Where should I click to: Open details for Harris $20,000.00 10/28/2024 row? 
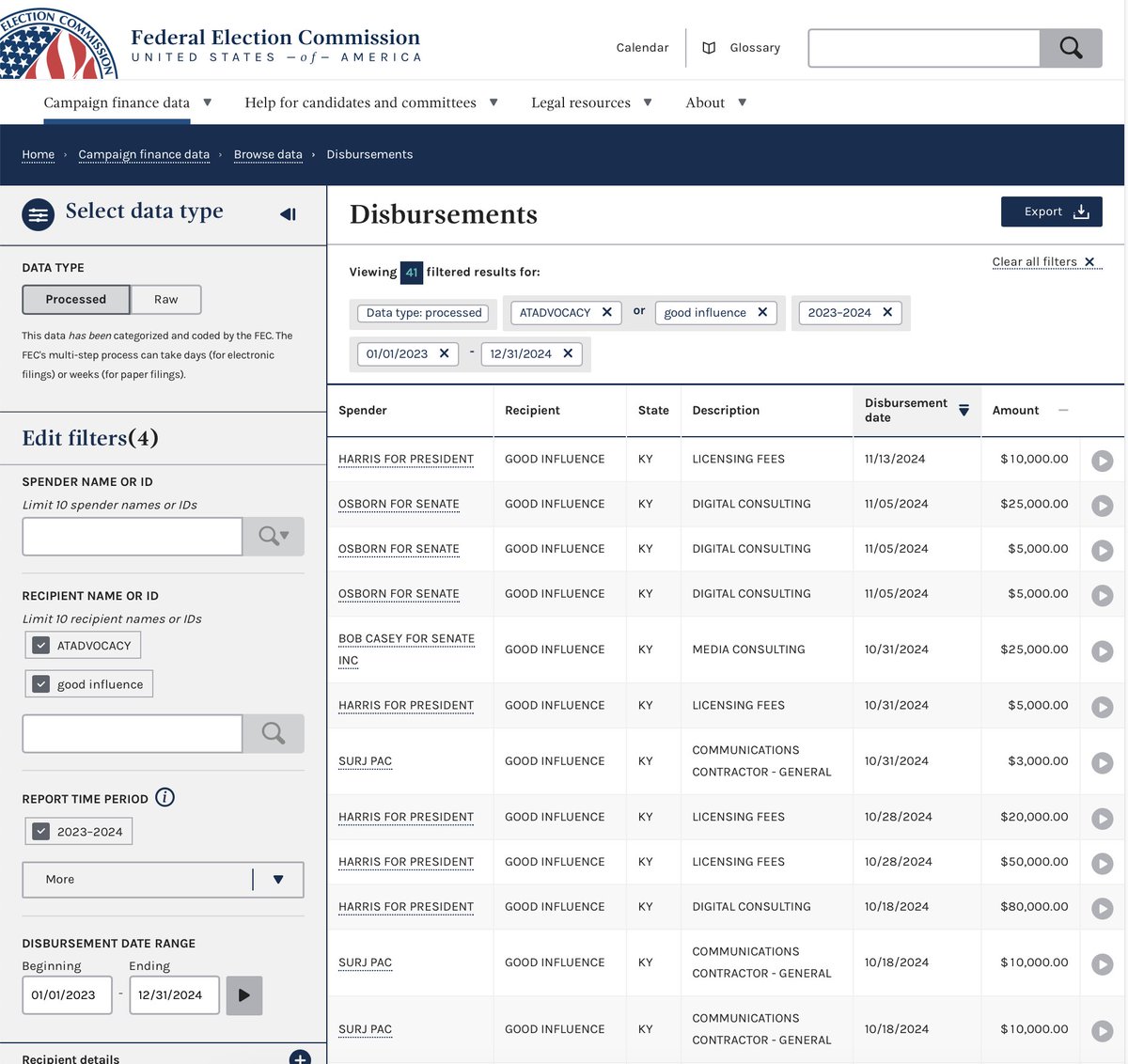click(x=1103, y=819)
